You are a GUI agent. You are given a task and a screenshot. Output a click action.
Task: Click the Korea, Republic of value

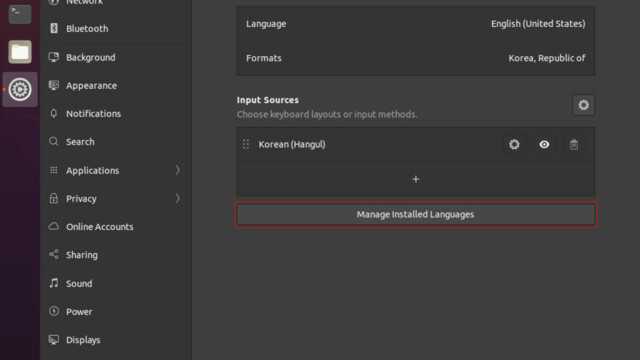(547, 58)
